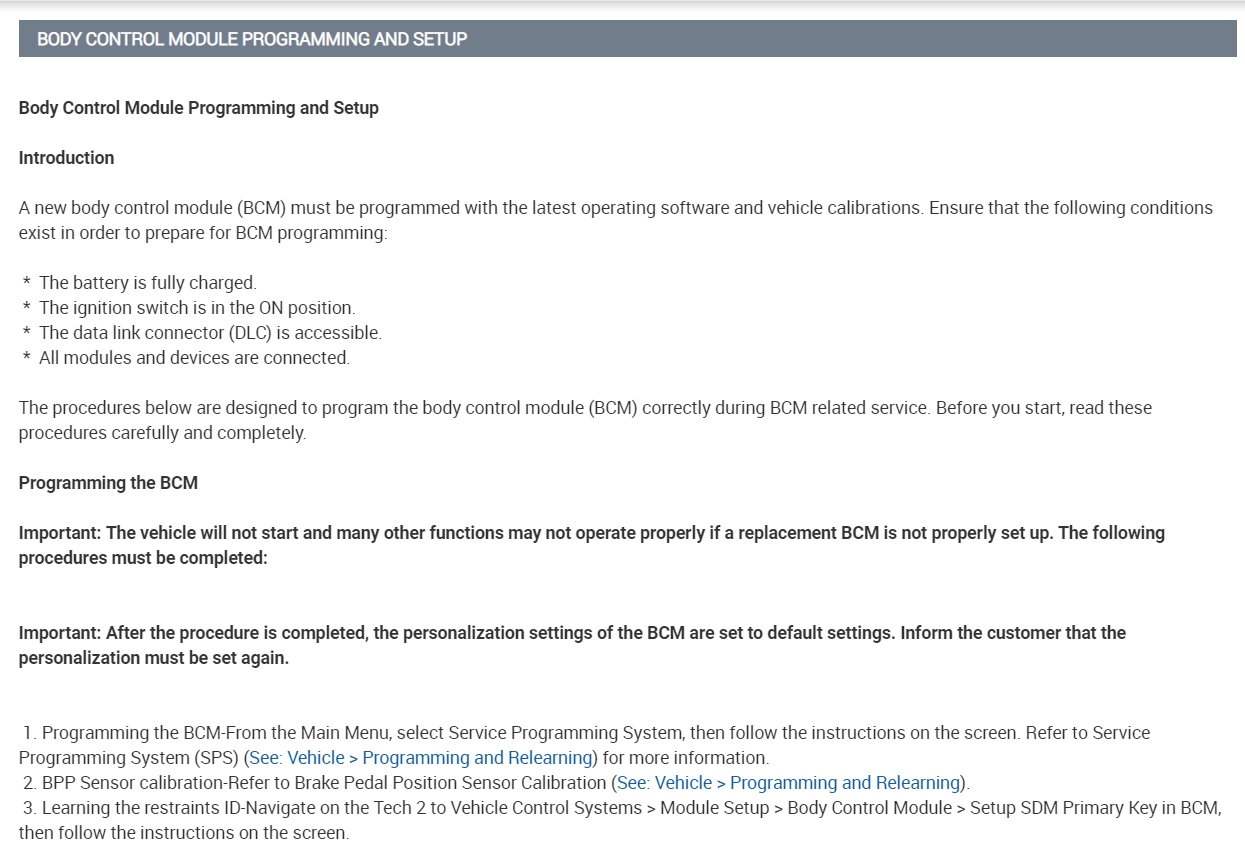
Task: Click the Programming the BCM heading
Action: [108, 483]
